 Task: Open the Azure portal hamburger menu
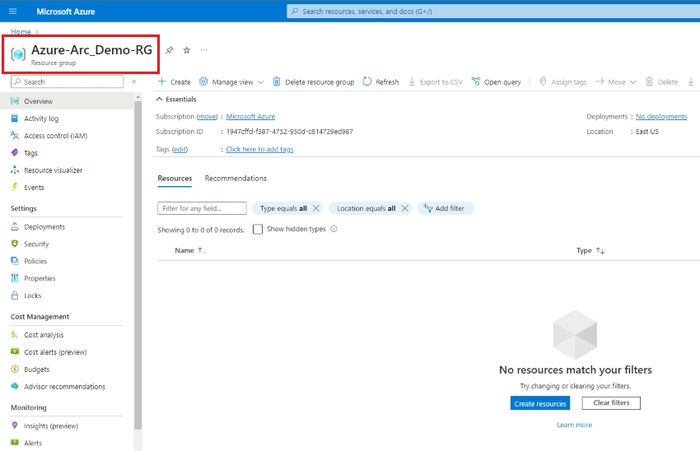pyautogui.click(x=13, y=11)
